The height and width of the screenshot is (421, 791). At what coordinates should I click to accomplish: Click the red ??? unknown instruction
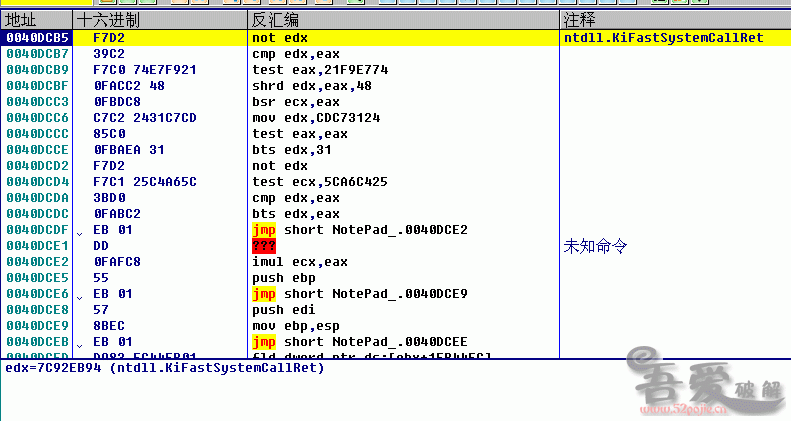(x=264, y=245)
